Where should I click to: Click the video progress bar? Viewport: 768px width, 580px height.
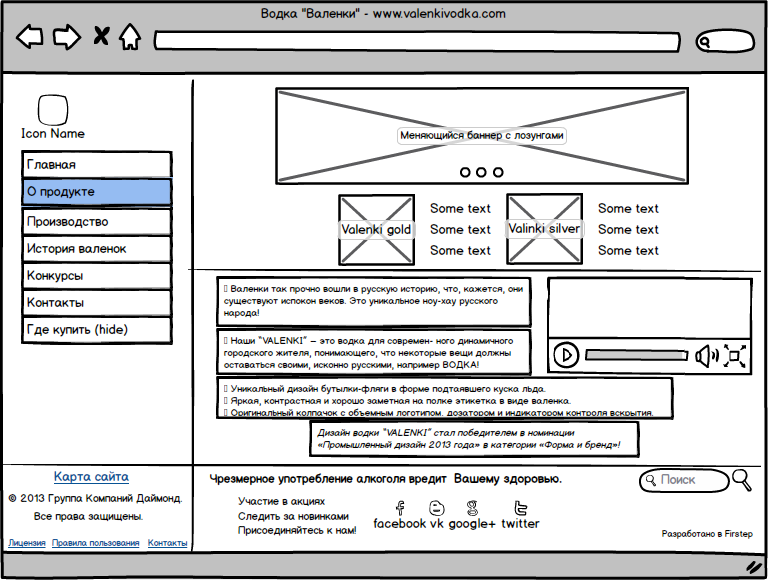tap(636, 355)
